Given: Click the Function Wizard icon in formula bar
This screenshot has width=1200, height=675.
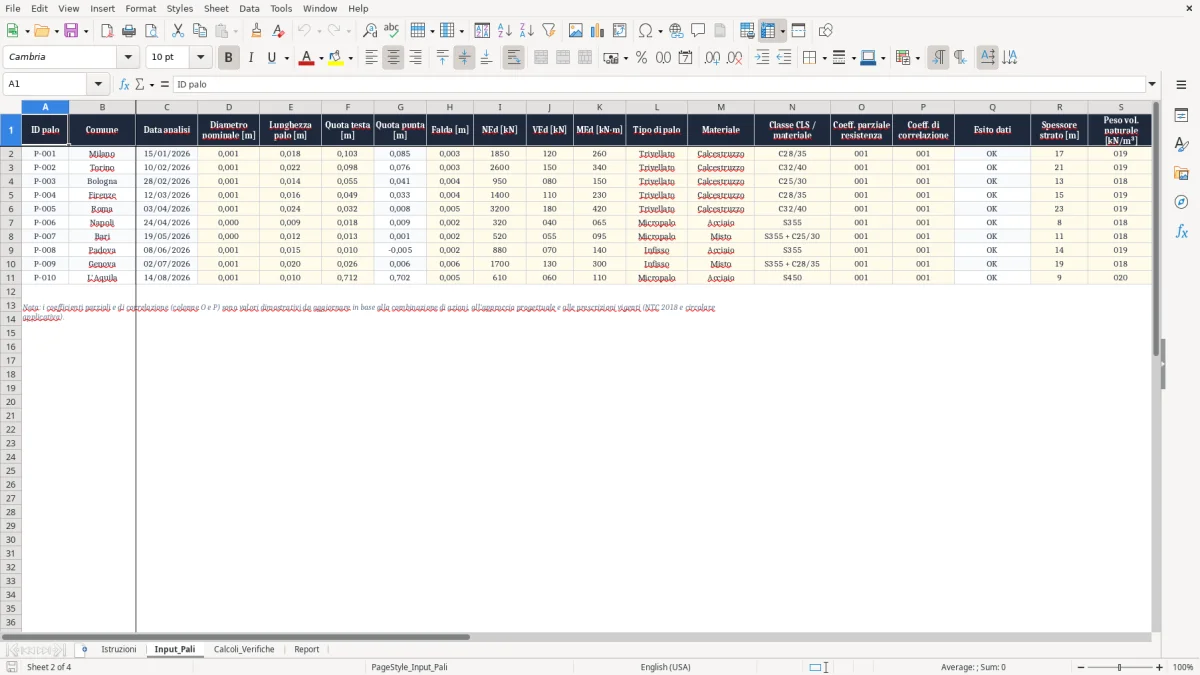Looking at the screenshot, I should [125, 85].
